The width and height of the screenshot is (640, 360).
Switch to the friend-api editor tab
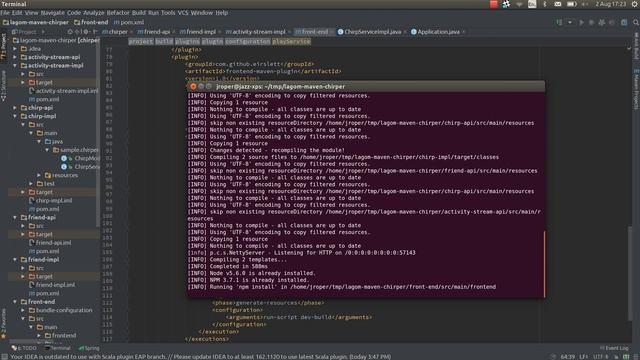tap(156, 32)
